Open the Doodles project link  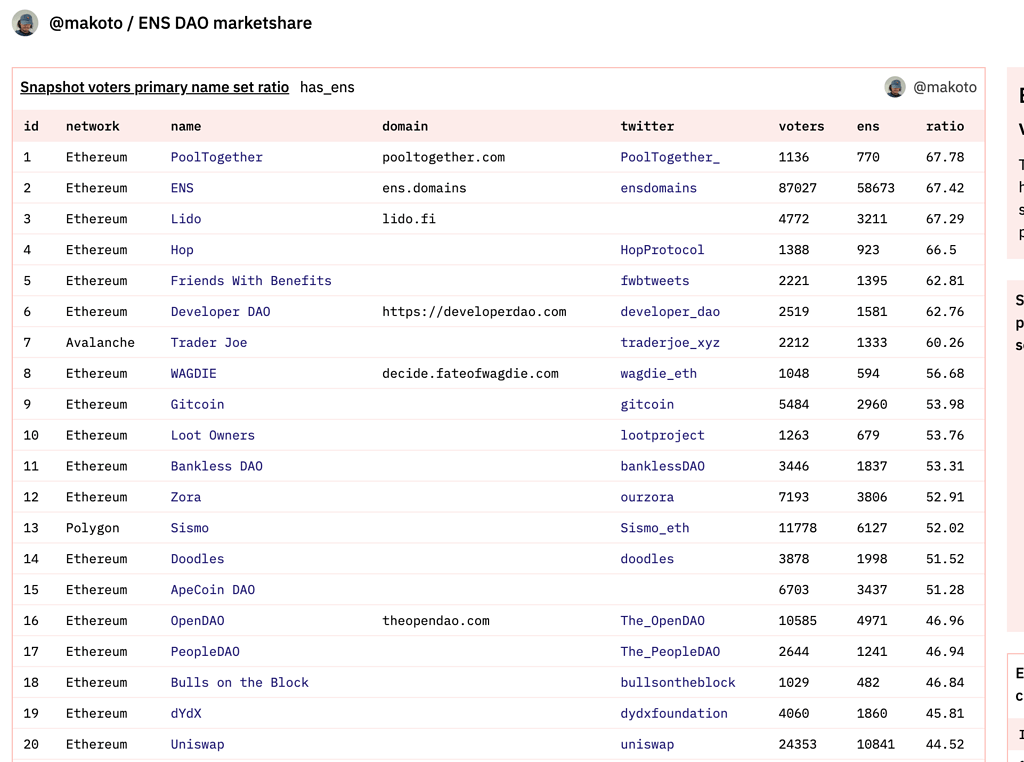pos(197,559)
